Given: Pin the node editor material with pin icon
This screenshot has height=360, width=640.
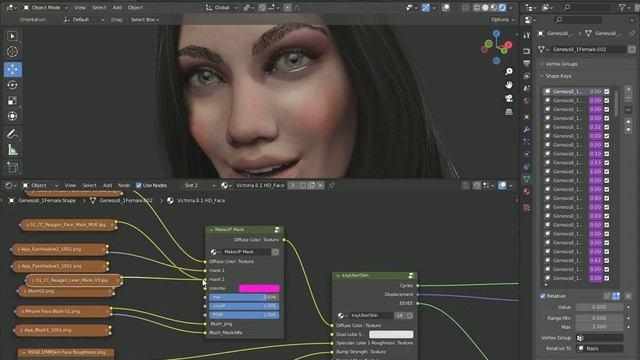Looking at the screenshot, I should (331, 185).
